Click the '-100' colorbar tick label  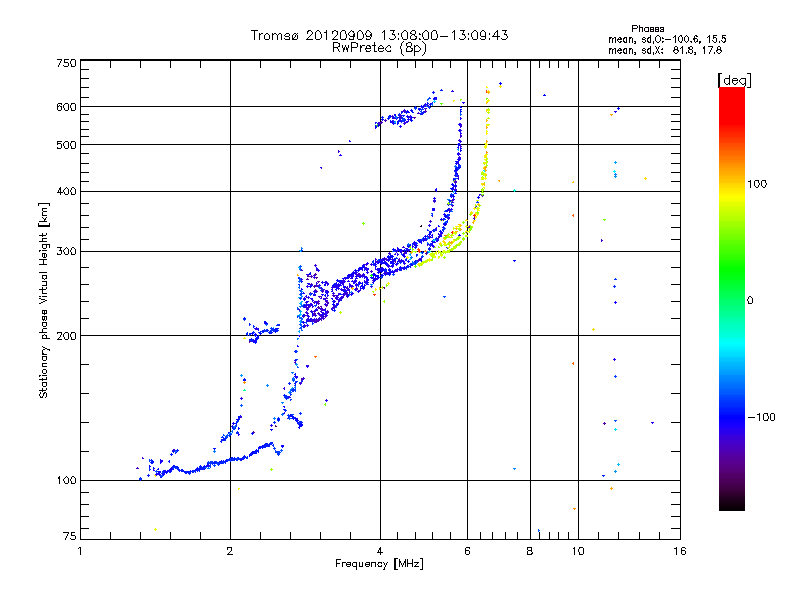762,417
